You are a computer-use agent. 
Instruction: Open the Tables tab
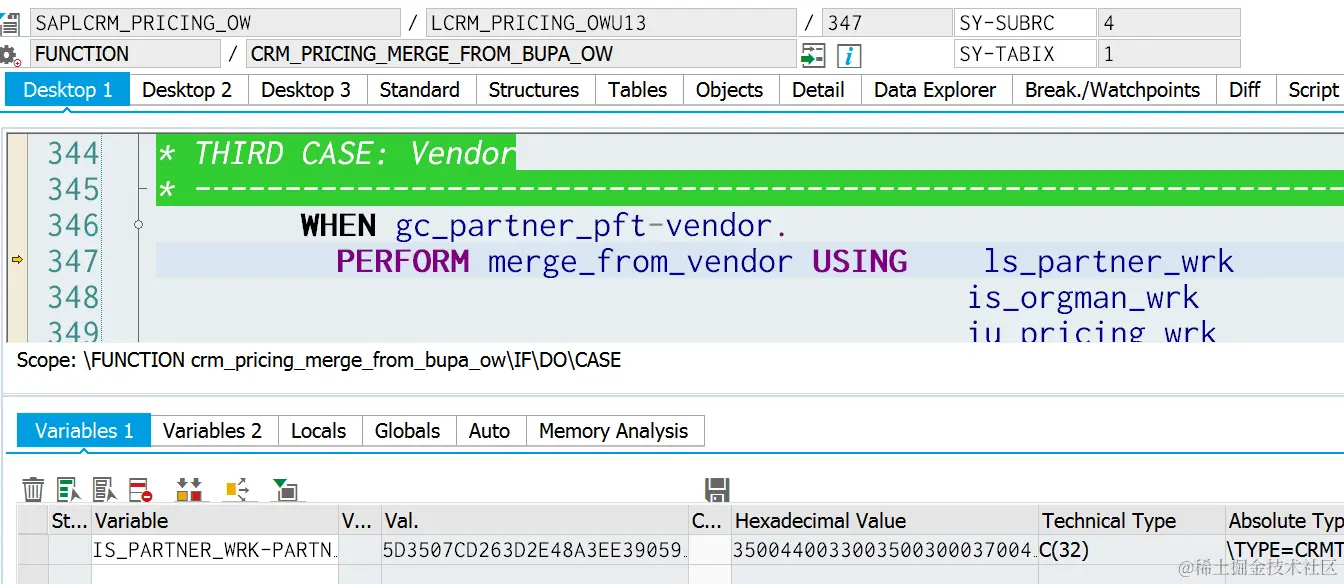(x=638, y=90)
